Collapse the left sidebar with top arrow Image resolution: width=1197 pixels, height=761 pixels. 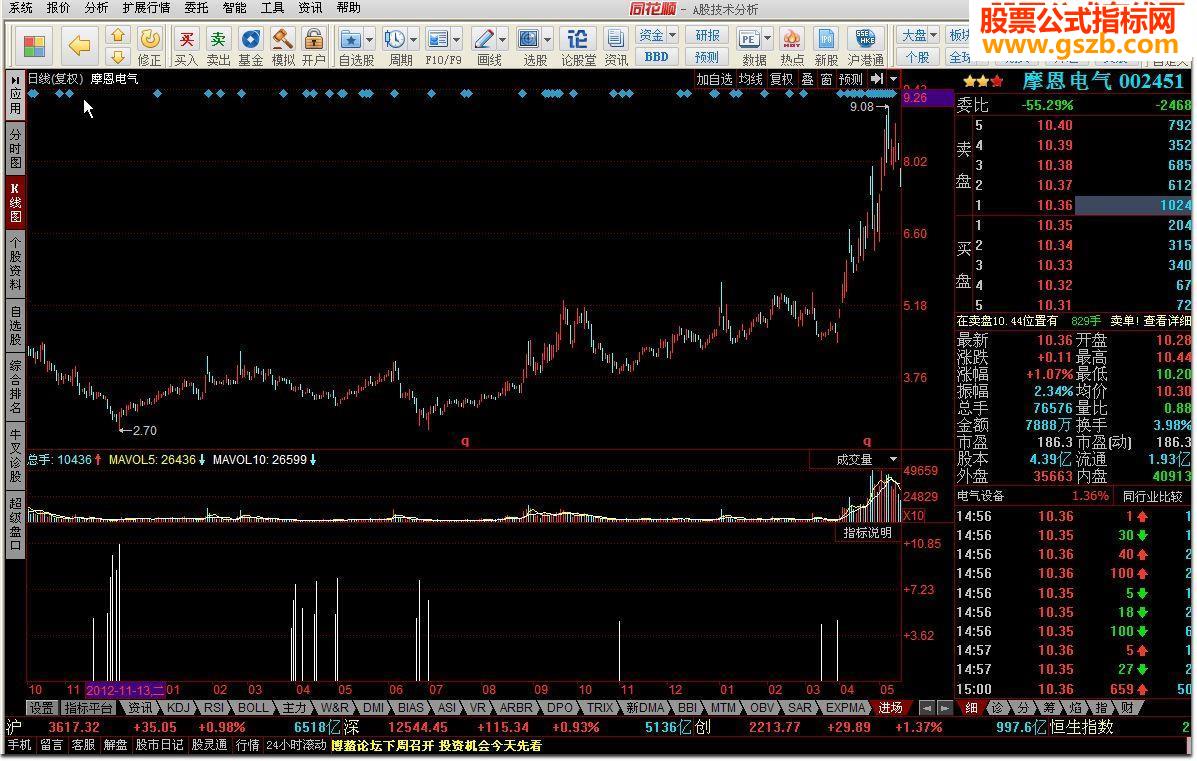coord(15,81)
